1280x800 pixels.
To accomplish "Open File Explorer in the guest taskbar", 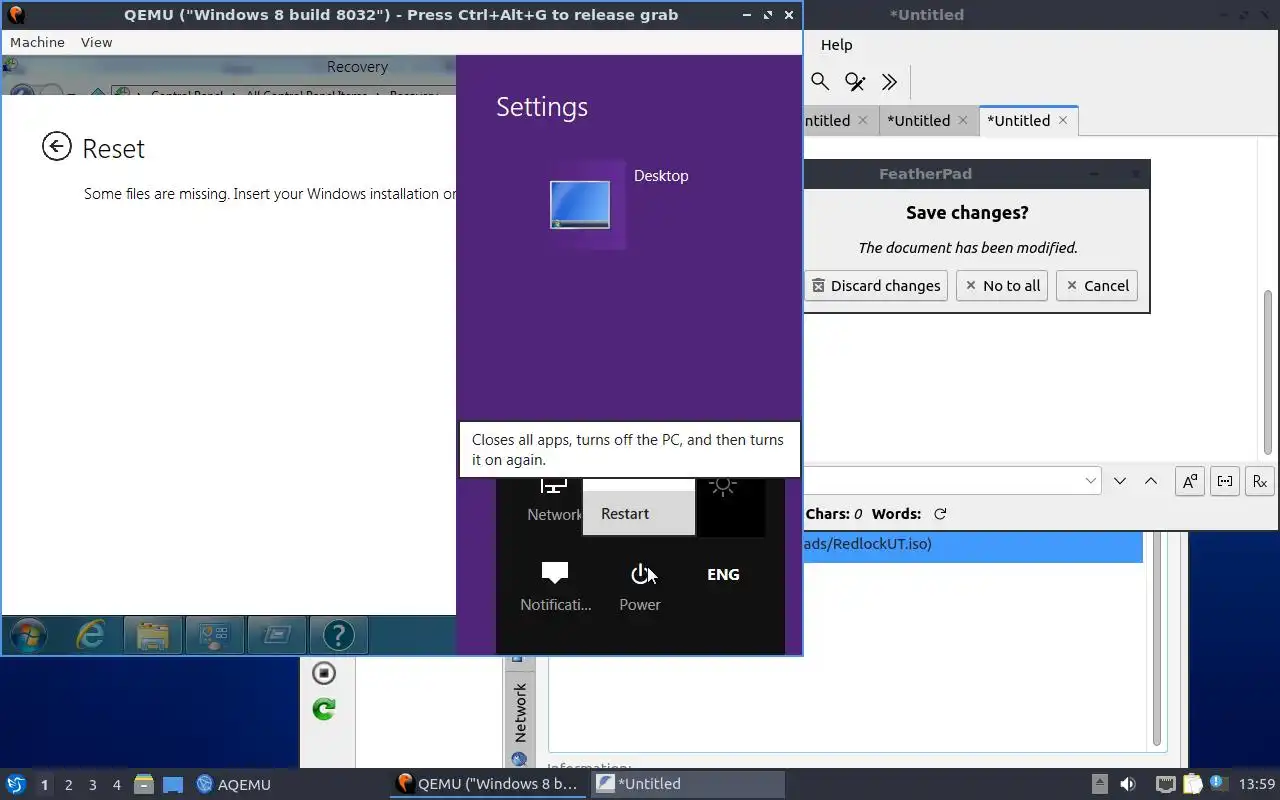I will tap(152, 635).
